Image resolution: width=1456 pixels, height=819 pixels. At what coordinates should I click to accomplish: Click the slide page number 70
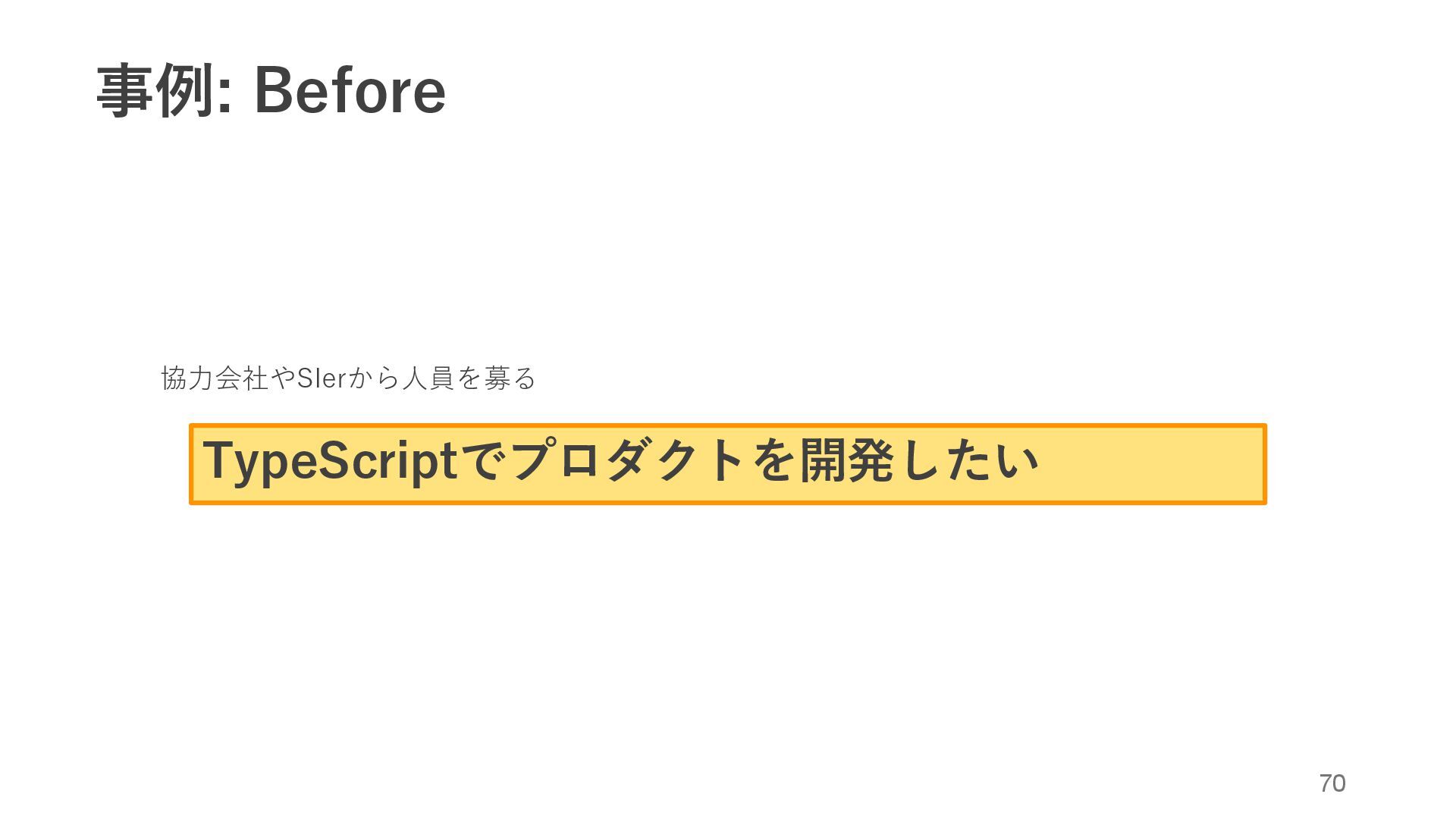pyautogui.click(x=1332, y=783)
